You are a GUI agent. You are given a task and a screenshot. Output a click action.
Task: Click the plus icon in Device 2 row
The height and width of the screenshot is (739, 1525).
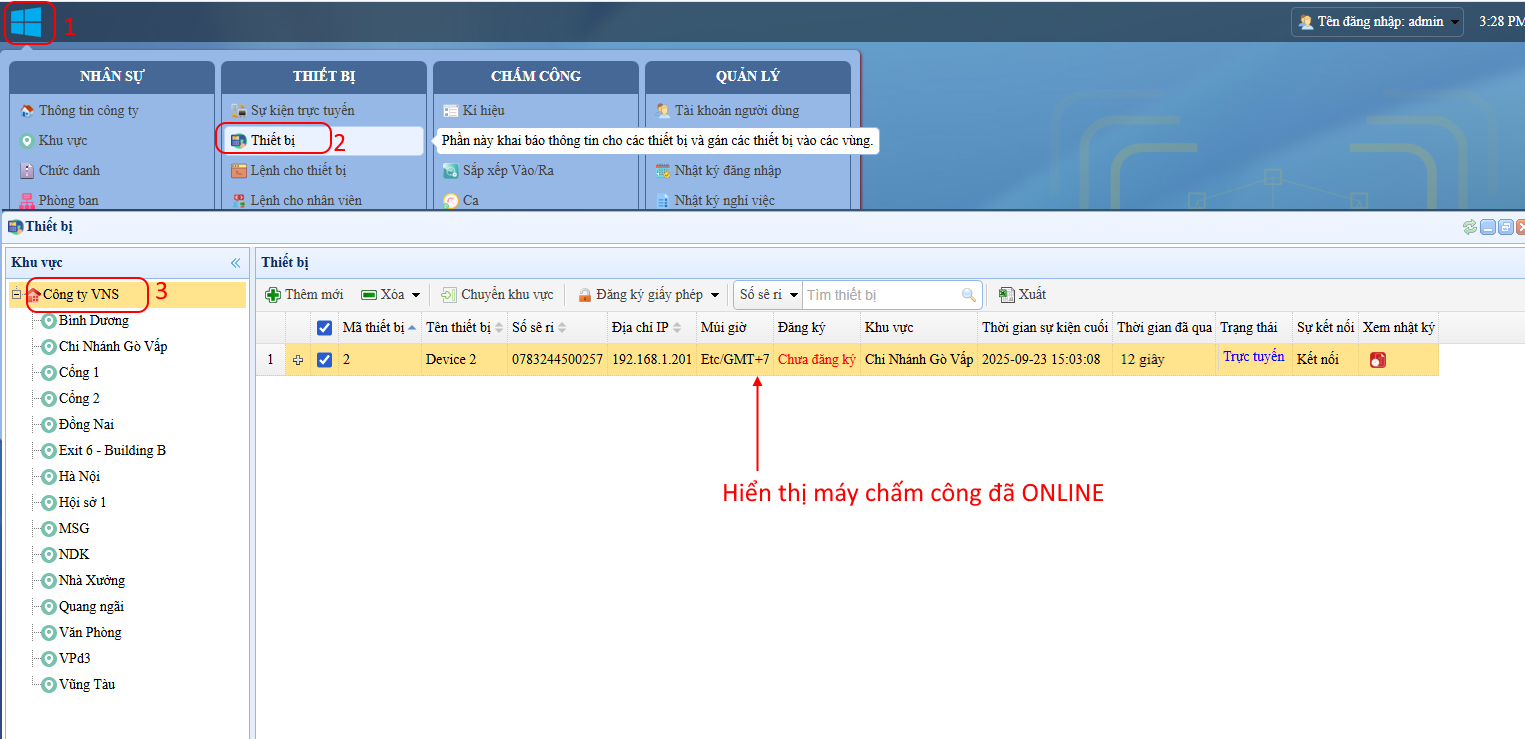297,360
